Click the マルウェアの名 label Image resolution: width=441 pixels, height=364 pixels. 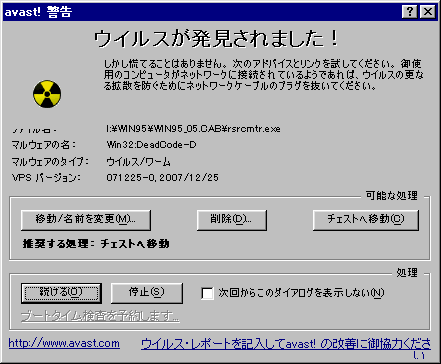coord(44,145)
